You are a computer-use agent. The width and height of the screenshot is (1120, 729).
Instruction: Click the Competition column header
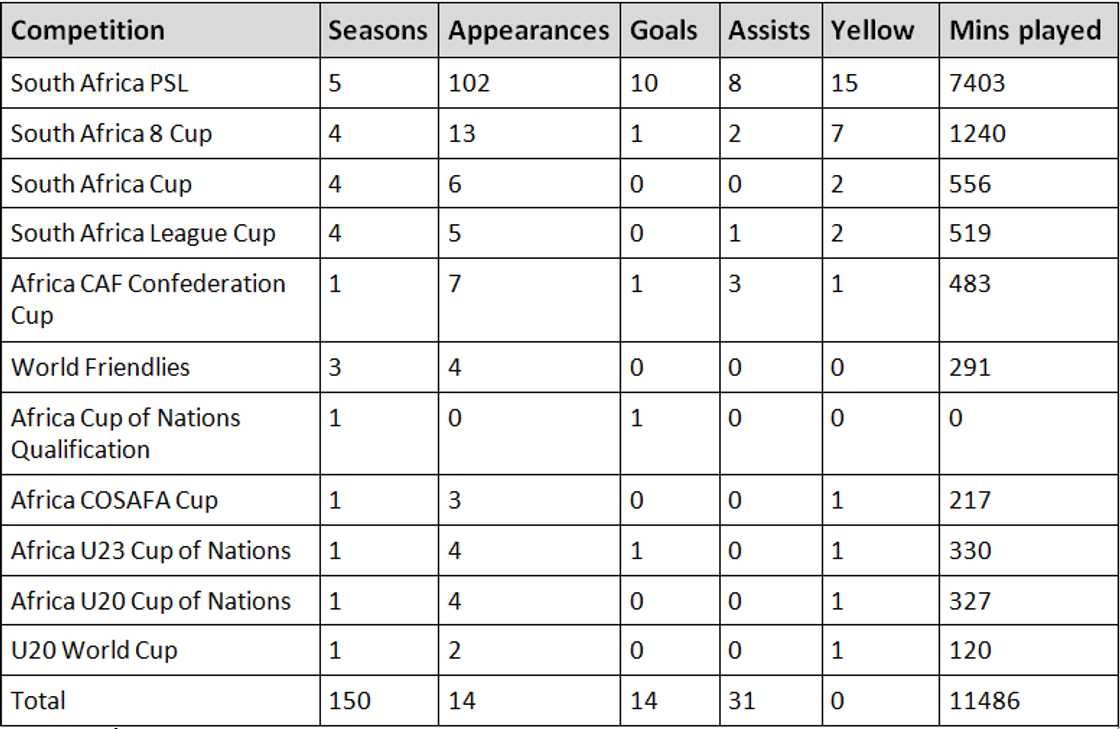pos(88,30)
